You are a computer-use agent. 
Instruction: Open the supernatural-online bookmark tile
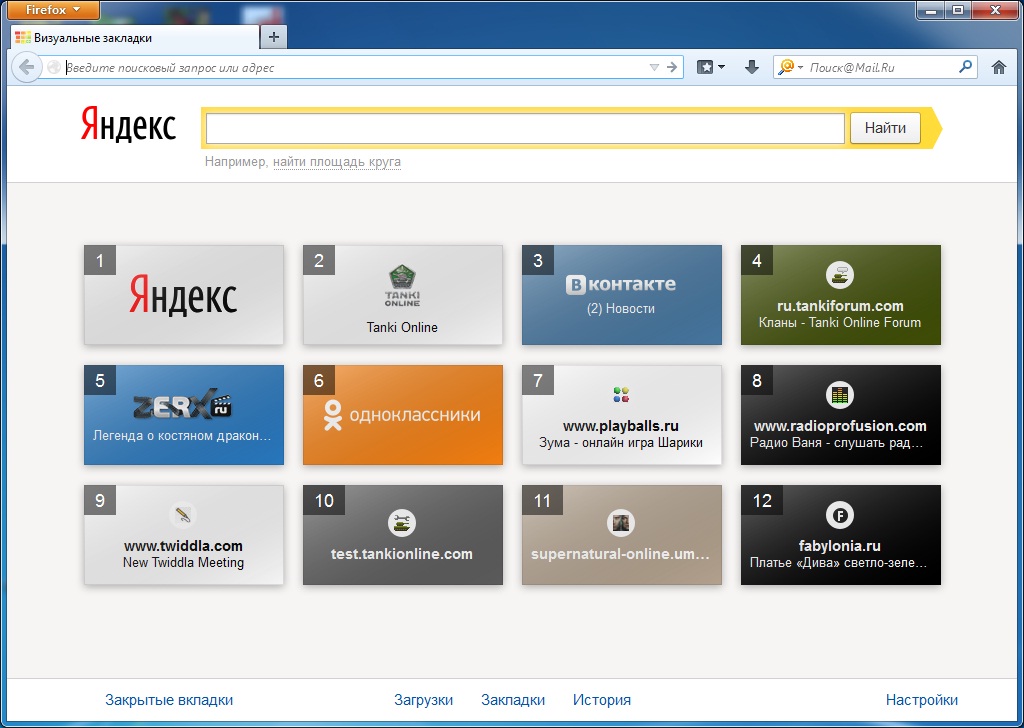click(x=622, y=535)
